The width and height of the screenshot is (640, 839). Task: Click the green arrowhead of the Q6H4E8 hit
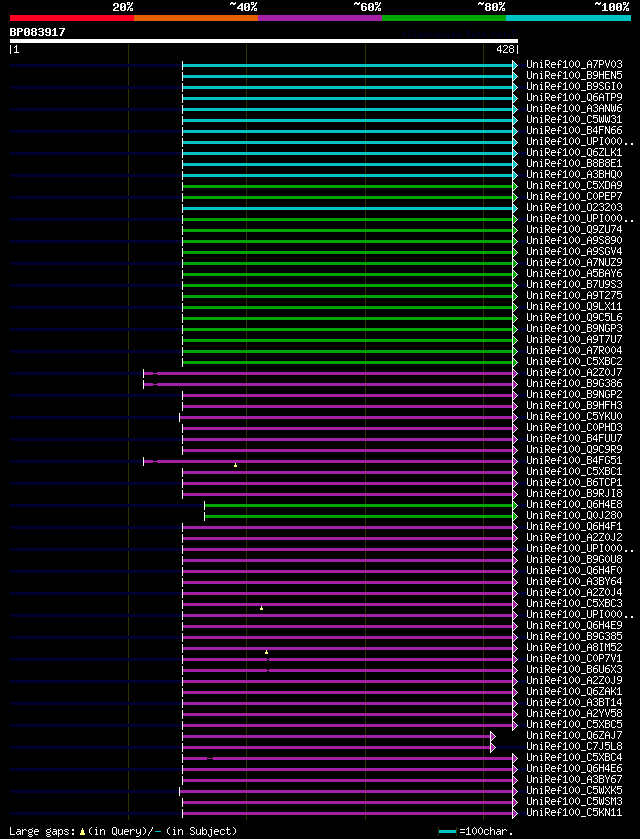point(515,505)
